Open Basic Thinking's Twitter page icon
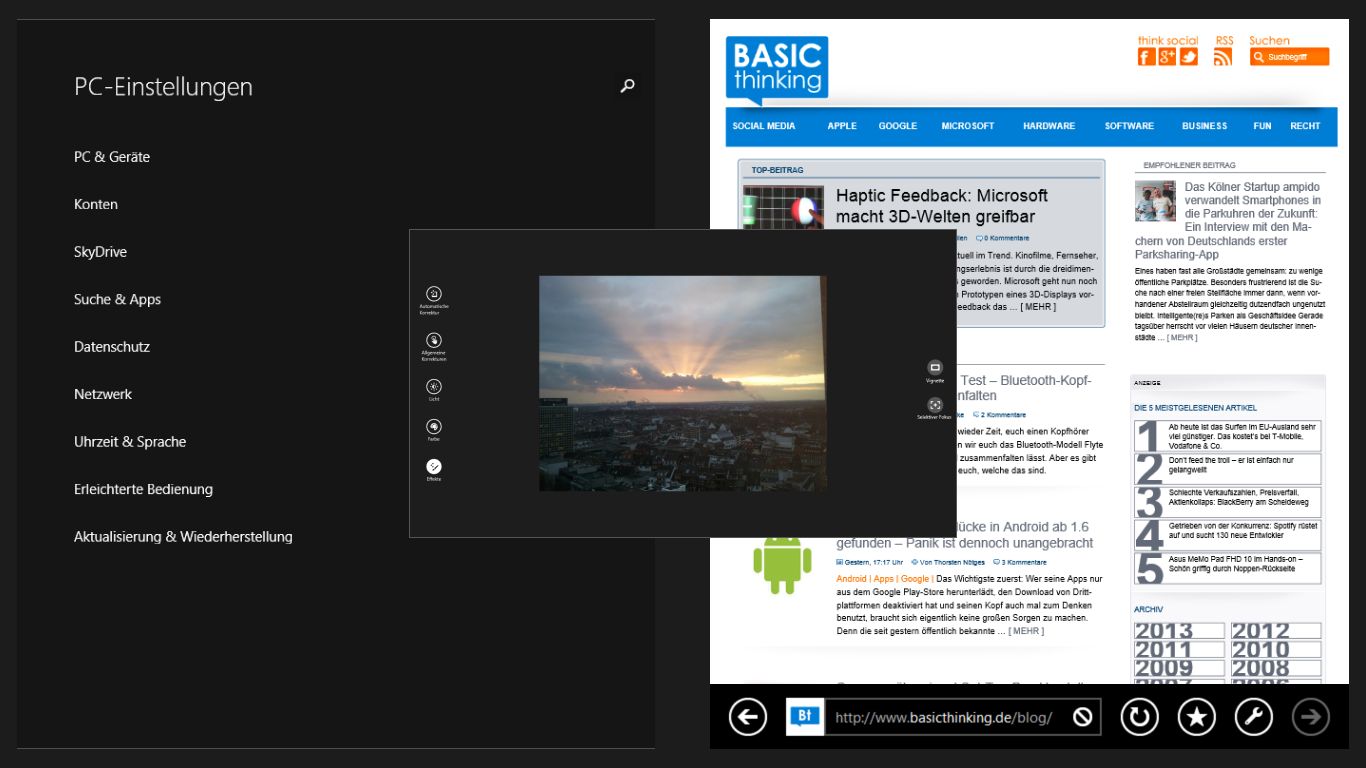The height and width of the screenshot is (768, 1366). click(x=1188, y=57)
